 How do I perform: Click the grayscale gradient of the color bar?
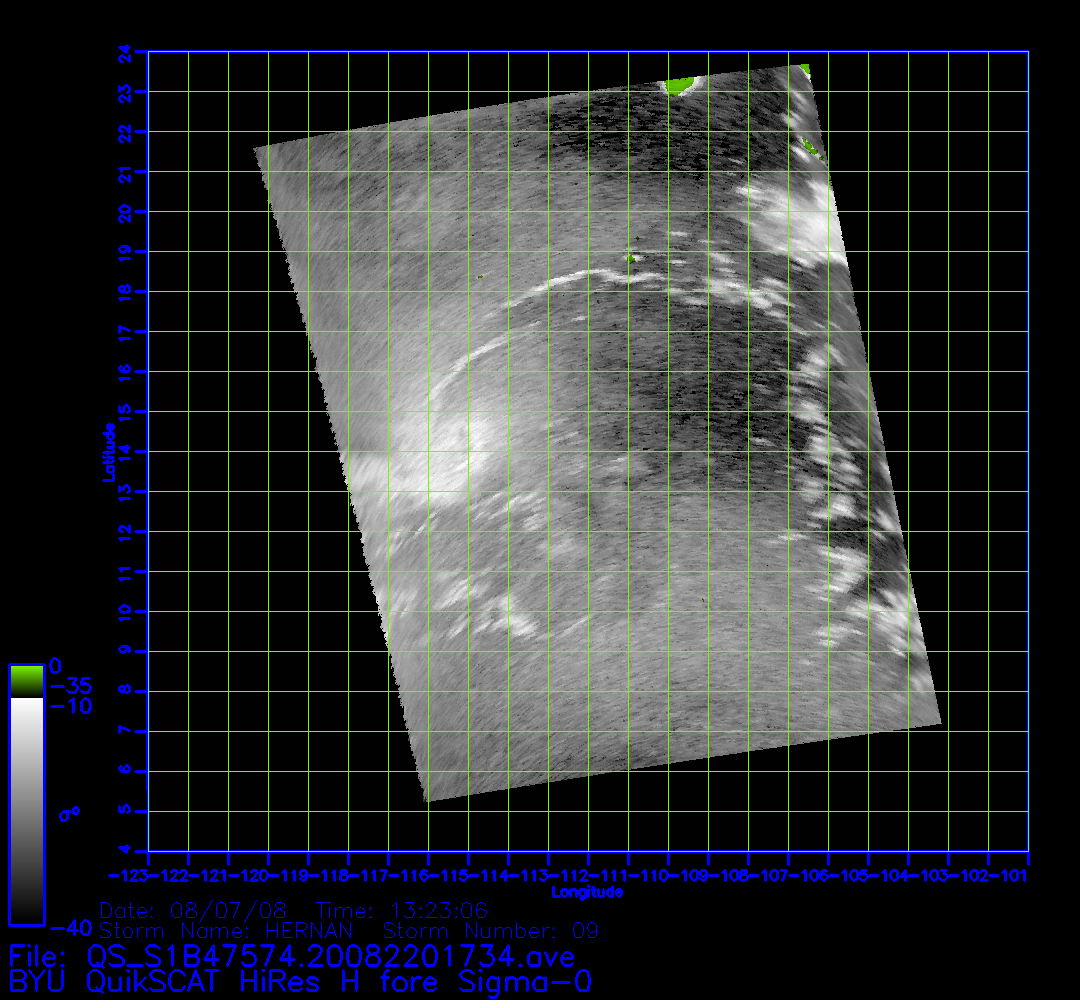tap(26, 810)
